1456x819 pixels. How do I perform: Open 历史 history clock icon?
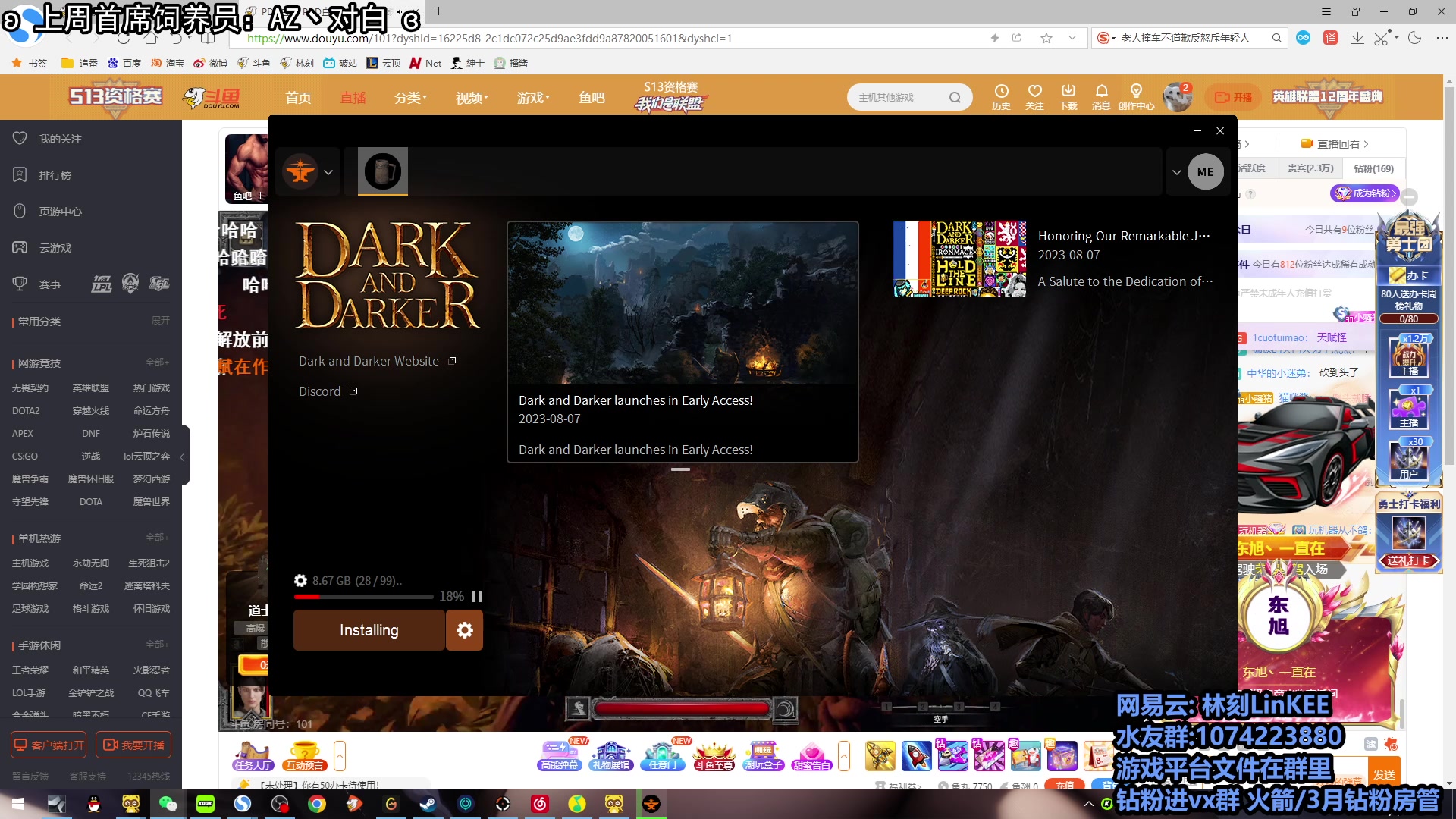tap(1001, 97)
